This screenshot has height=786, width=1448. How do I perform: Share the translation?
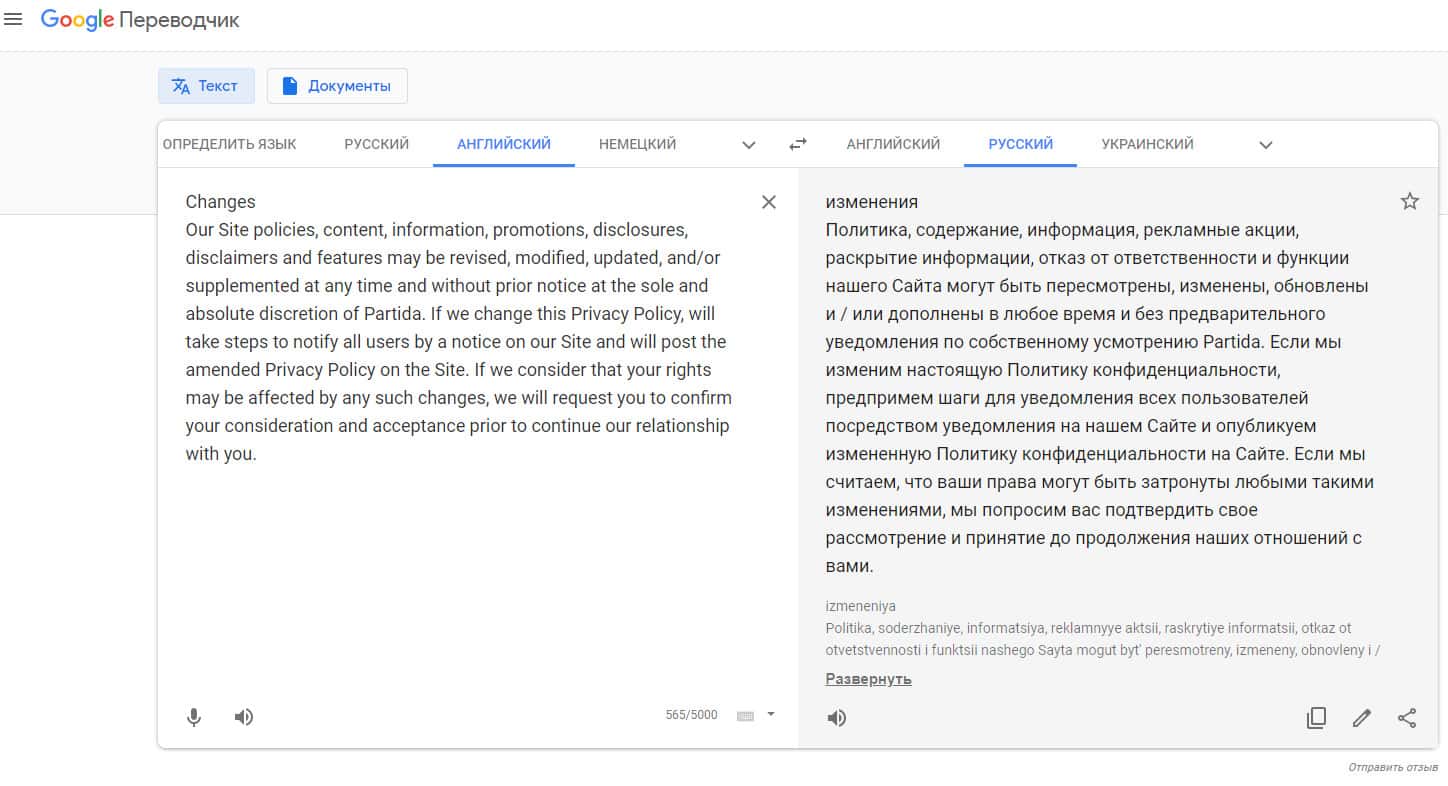tap(1407, 718)
